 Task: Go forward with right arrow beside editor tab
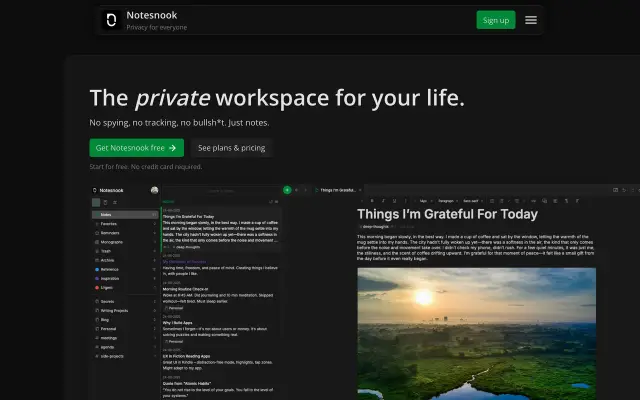click(305, 190)
